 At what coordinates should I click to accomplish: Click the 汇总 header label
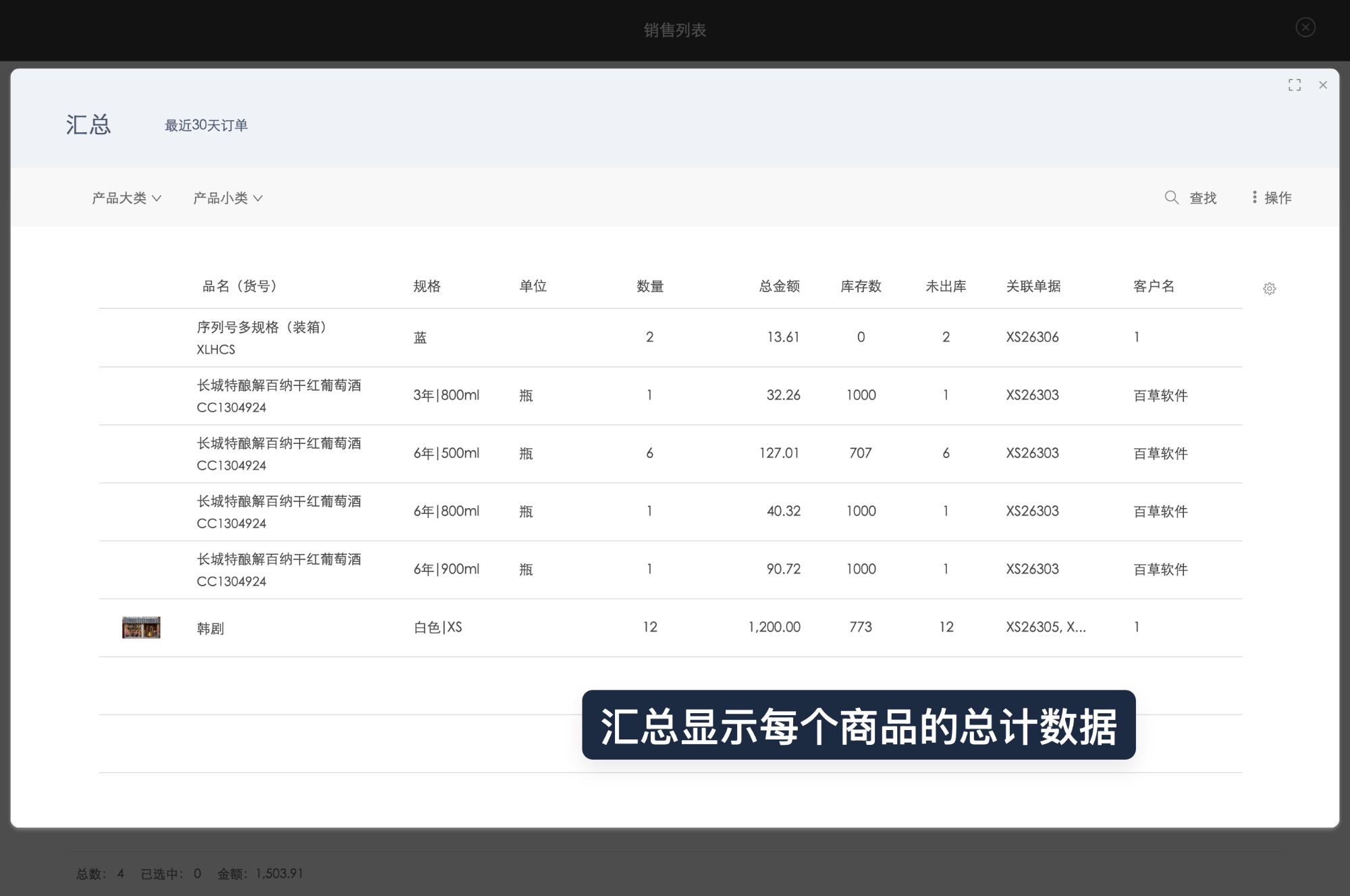[88, 125]
